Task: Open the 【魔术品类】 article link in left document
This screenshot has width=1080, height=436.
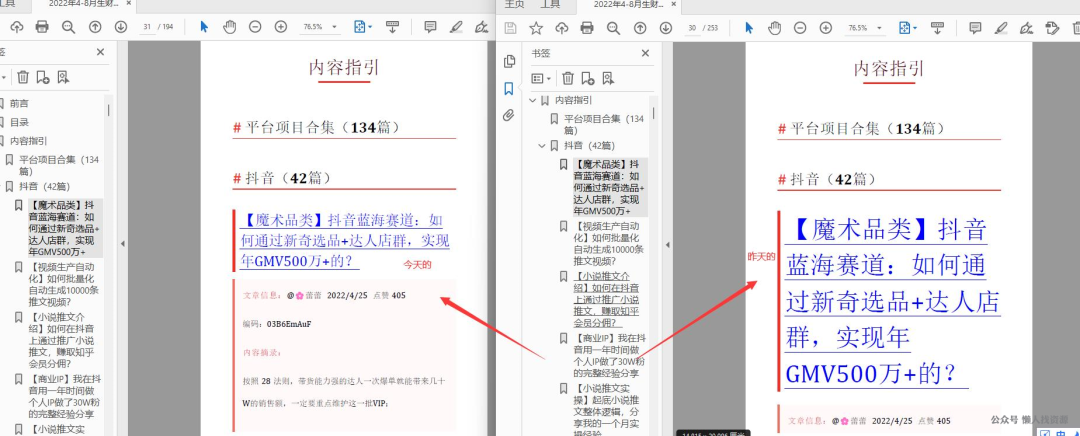Action: coord(344,241)
